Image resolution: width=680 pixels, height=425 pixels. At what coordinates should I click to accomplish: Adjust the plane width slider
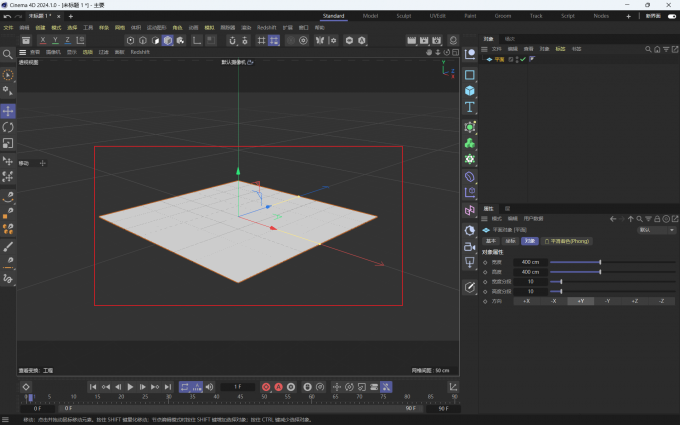pos(612,262)
